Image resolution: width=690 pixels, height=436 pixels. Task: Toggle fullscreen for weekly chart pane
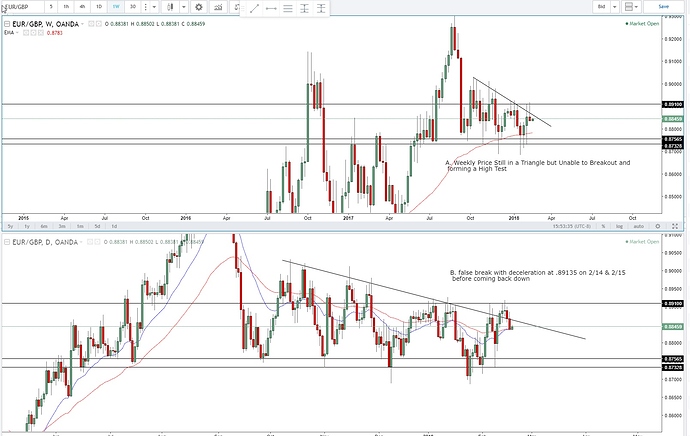click(x=675, y=226)
